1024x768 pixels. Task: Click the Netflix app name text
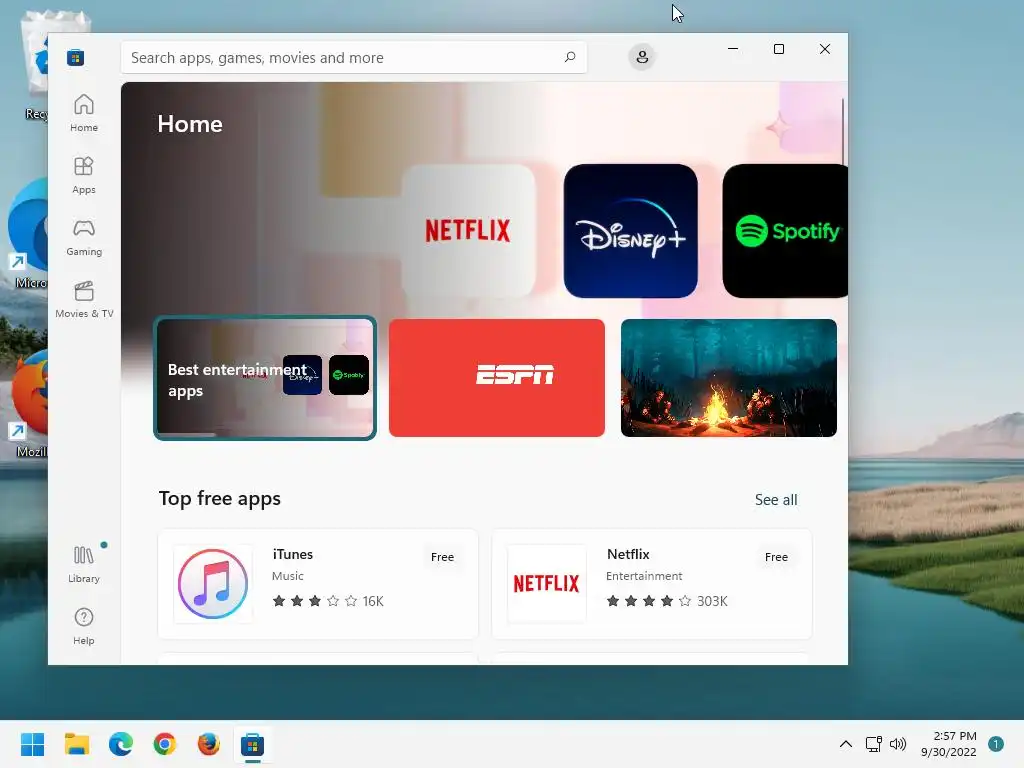click(628, 554)
